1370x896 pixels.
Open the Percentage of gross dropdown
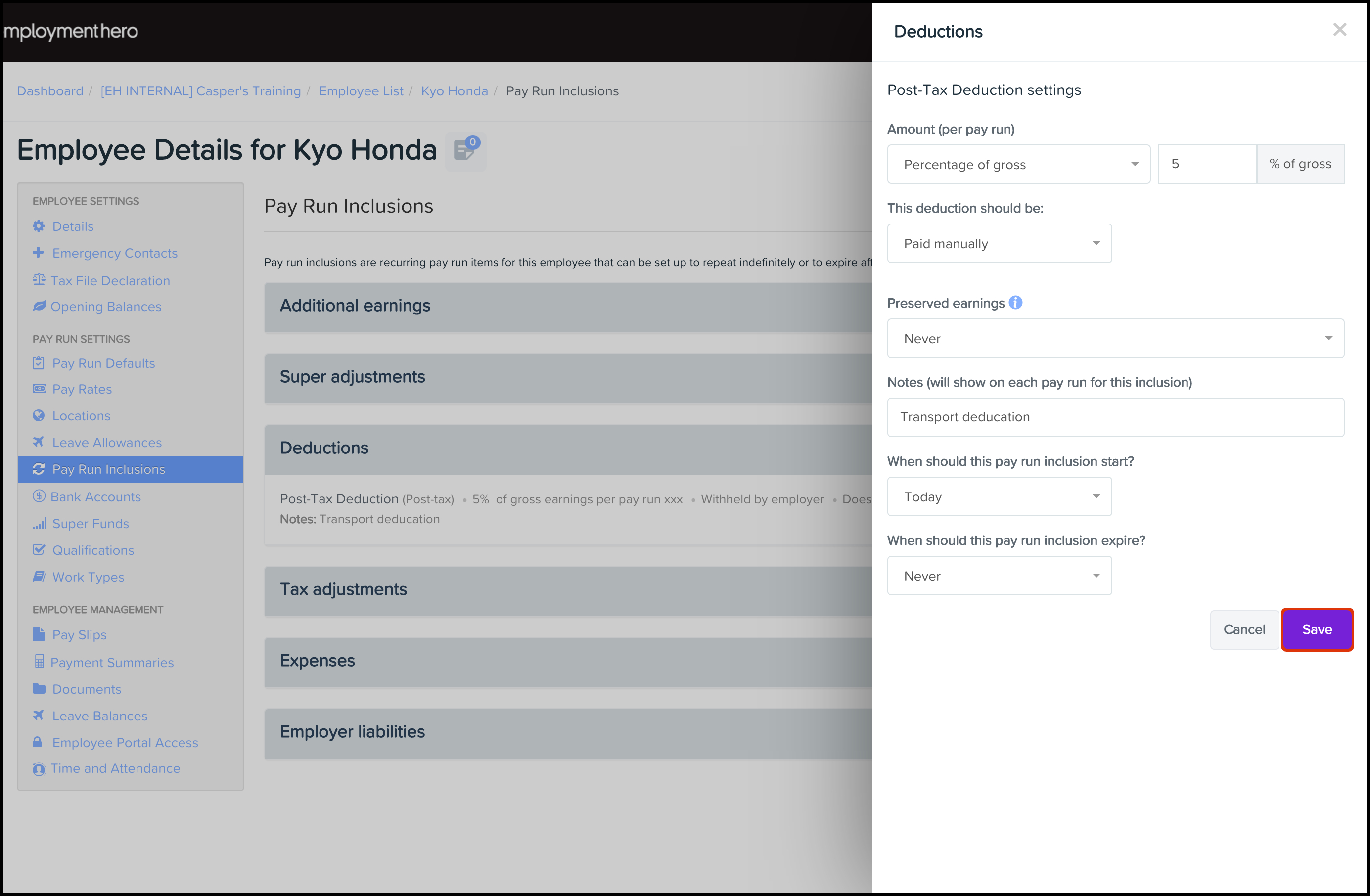1018,165
